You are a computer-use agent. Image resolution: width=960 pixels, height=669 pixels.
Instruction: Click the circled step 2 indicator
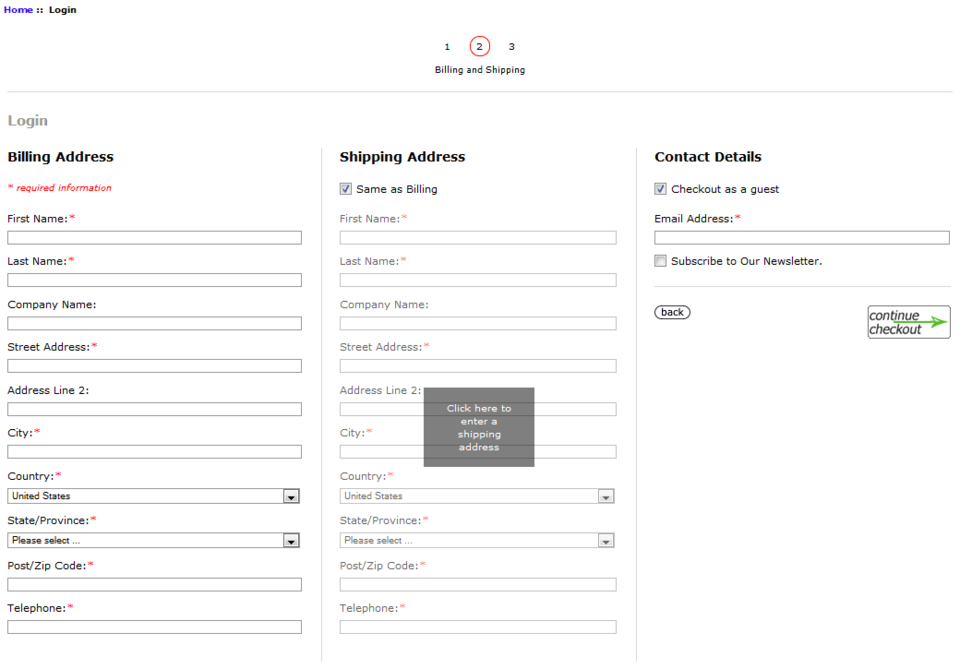(x=479, y=46)
